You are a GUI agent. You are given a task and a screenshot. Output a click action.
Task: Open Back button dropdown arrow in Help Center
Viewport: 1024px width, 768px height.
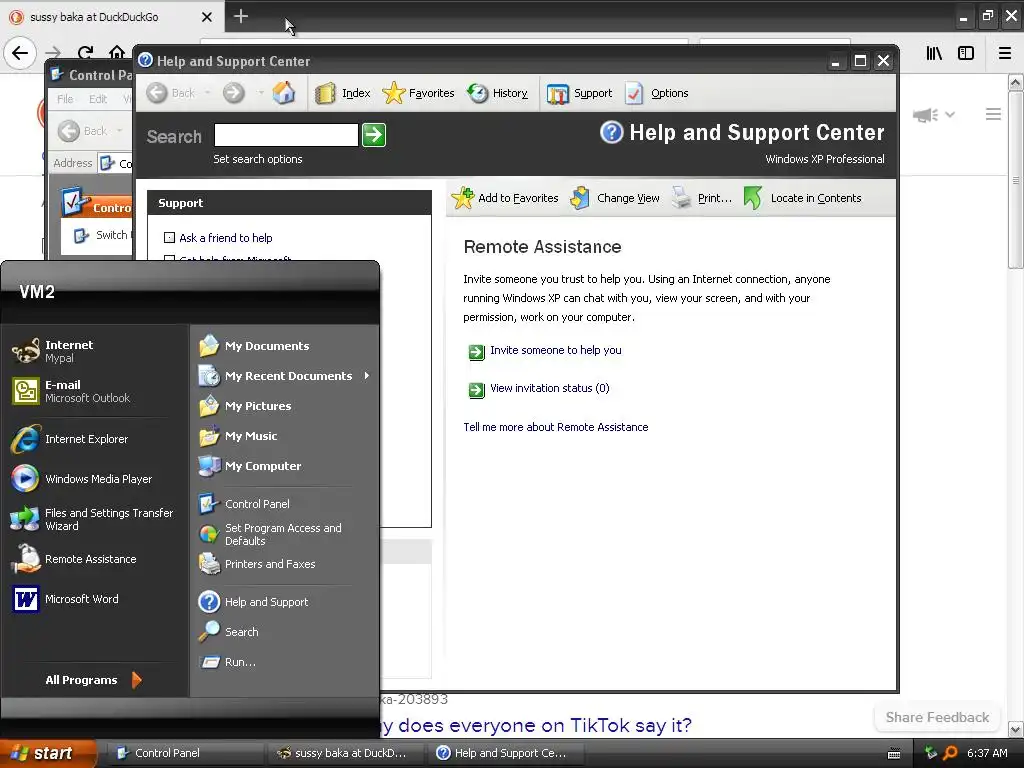click(x=208, y=93)
